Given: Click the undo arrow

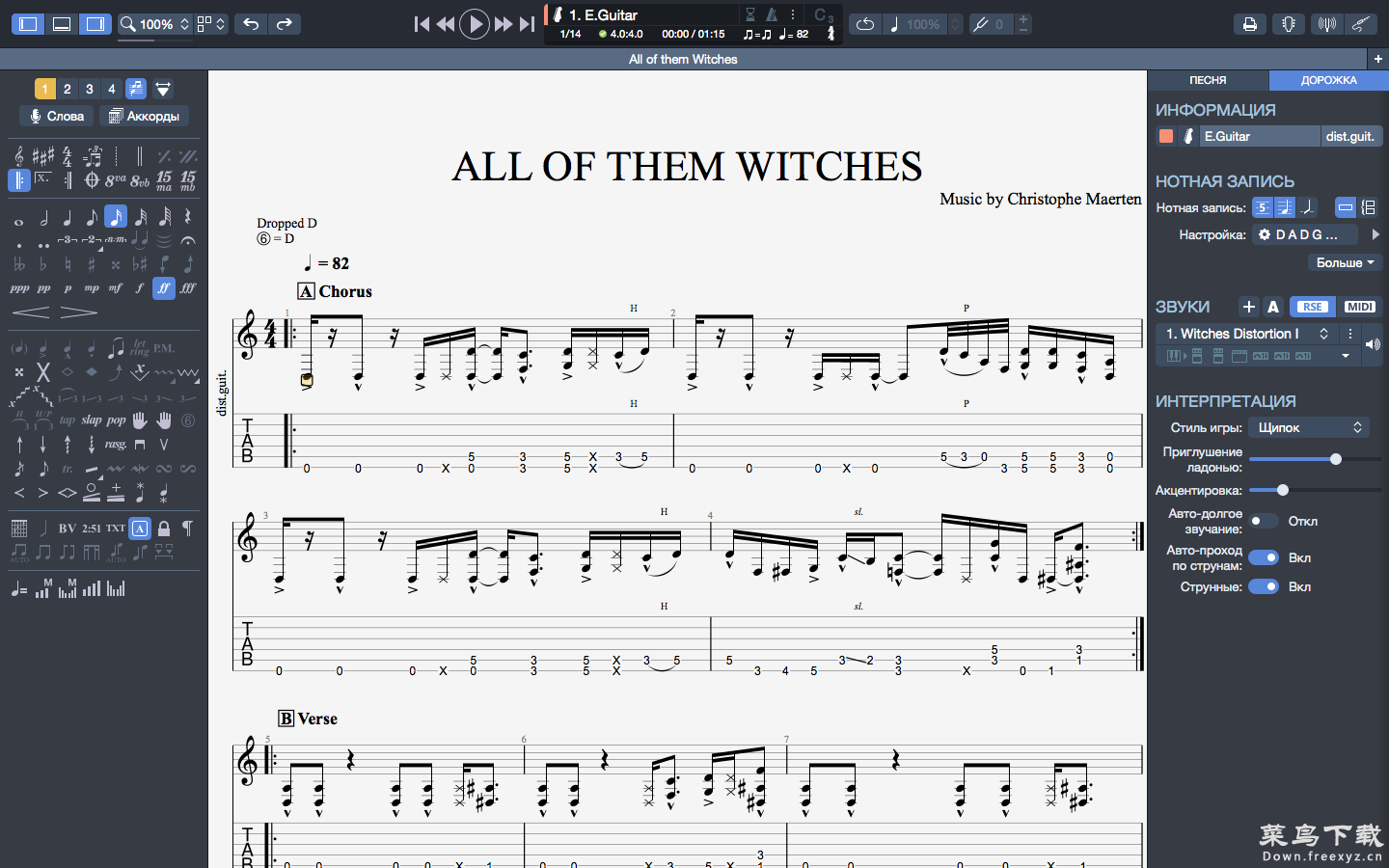Looking at the screenshot, I should [x=251, y=24].
